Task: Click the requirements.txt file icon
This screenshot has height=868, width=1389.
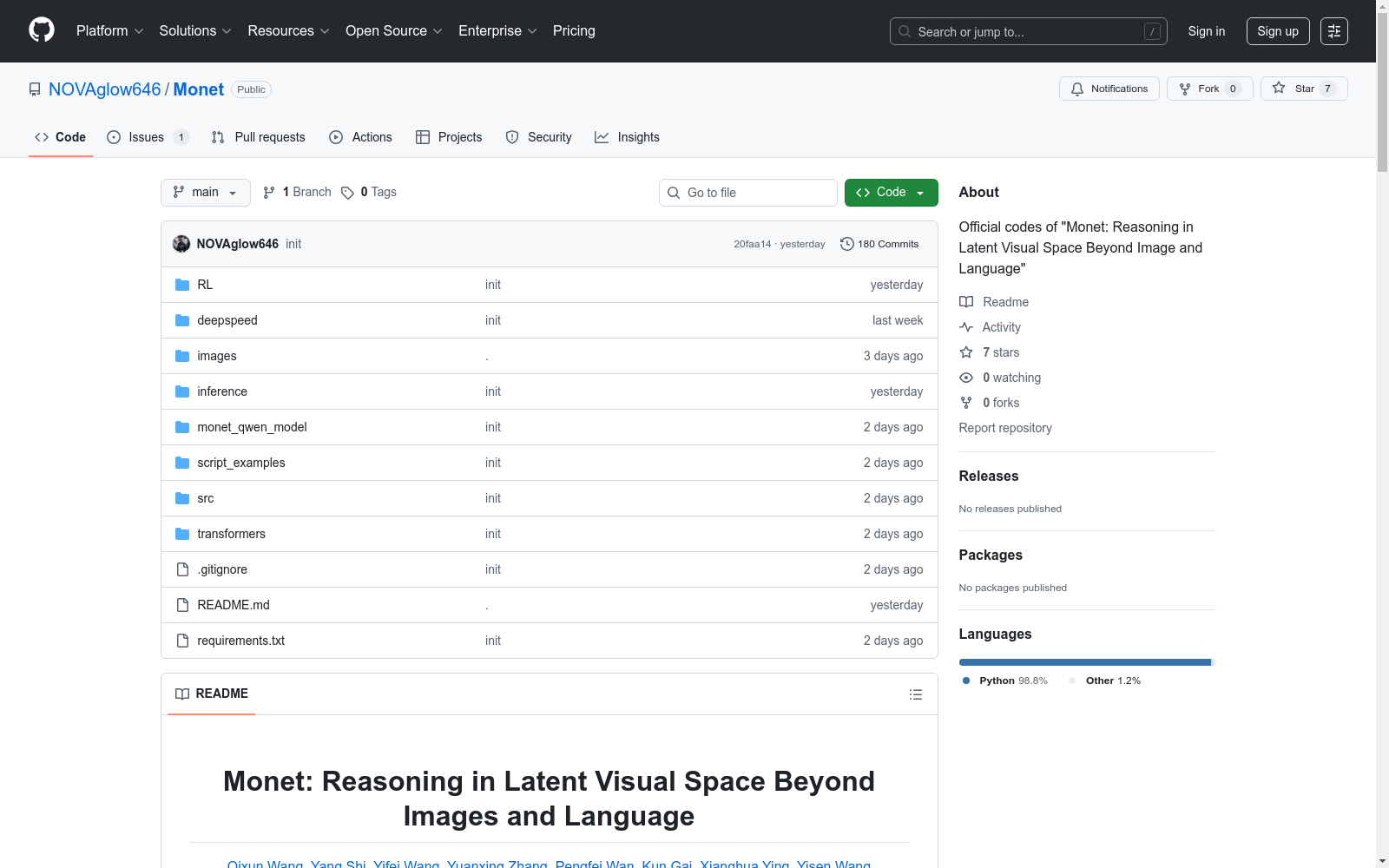Action: coord(182,641)
